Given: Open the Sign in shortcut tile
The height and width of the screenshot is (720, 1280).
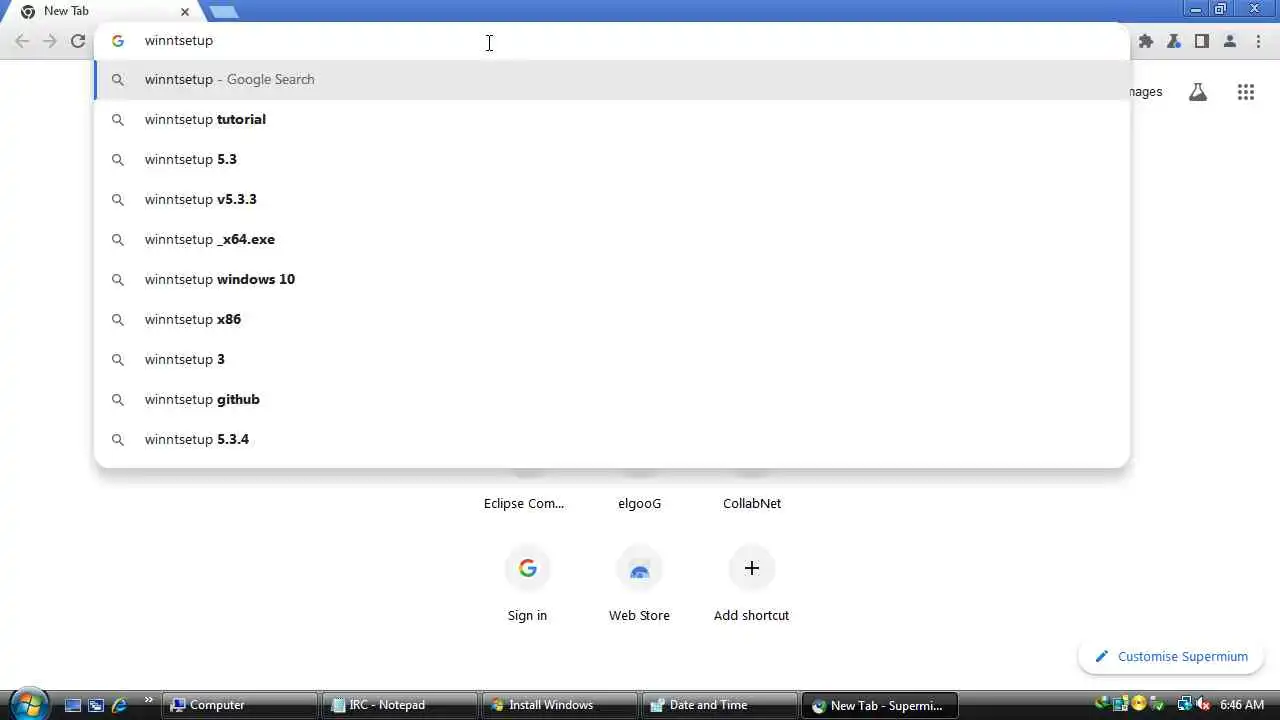Looking at the screenshot, I should click(528, 583).
